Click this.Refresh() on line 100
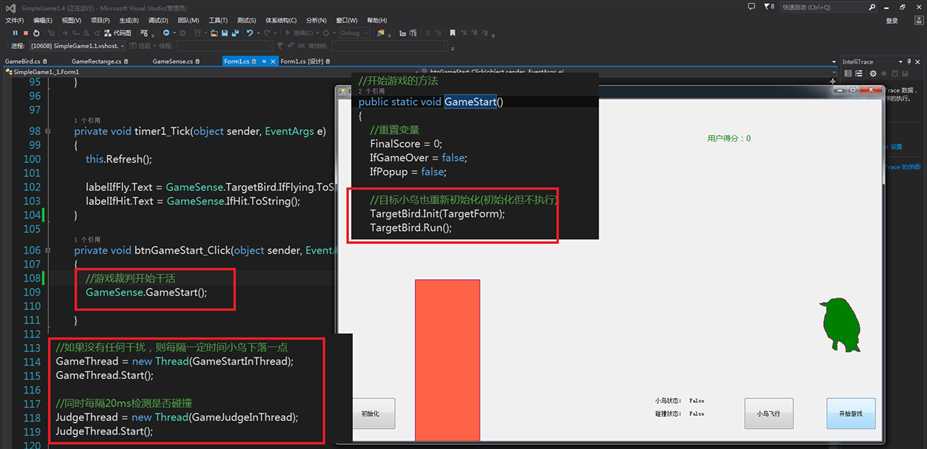This screenshot has height=449, width=927. click(x=119, y=159)
